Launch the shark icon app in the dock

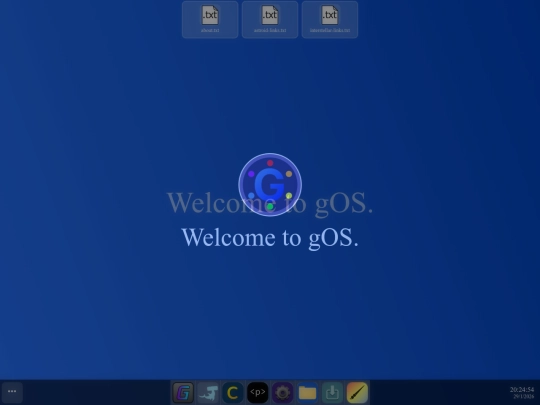point(208,392)
